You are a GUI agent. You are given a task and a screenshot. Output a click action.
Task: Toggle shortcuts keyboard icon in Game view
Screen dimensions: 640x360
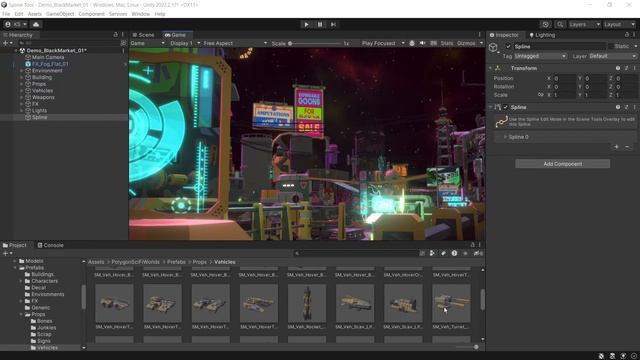[433, 43]
